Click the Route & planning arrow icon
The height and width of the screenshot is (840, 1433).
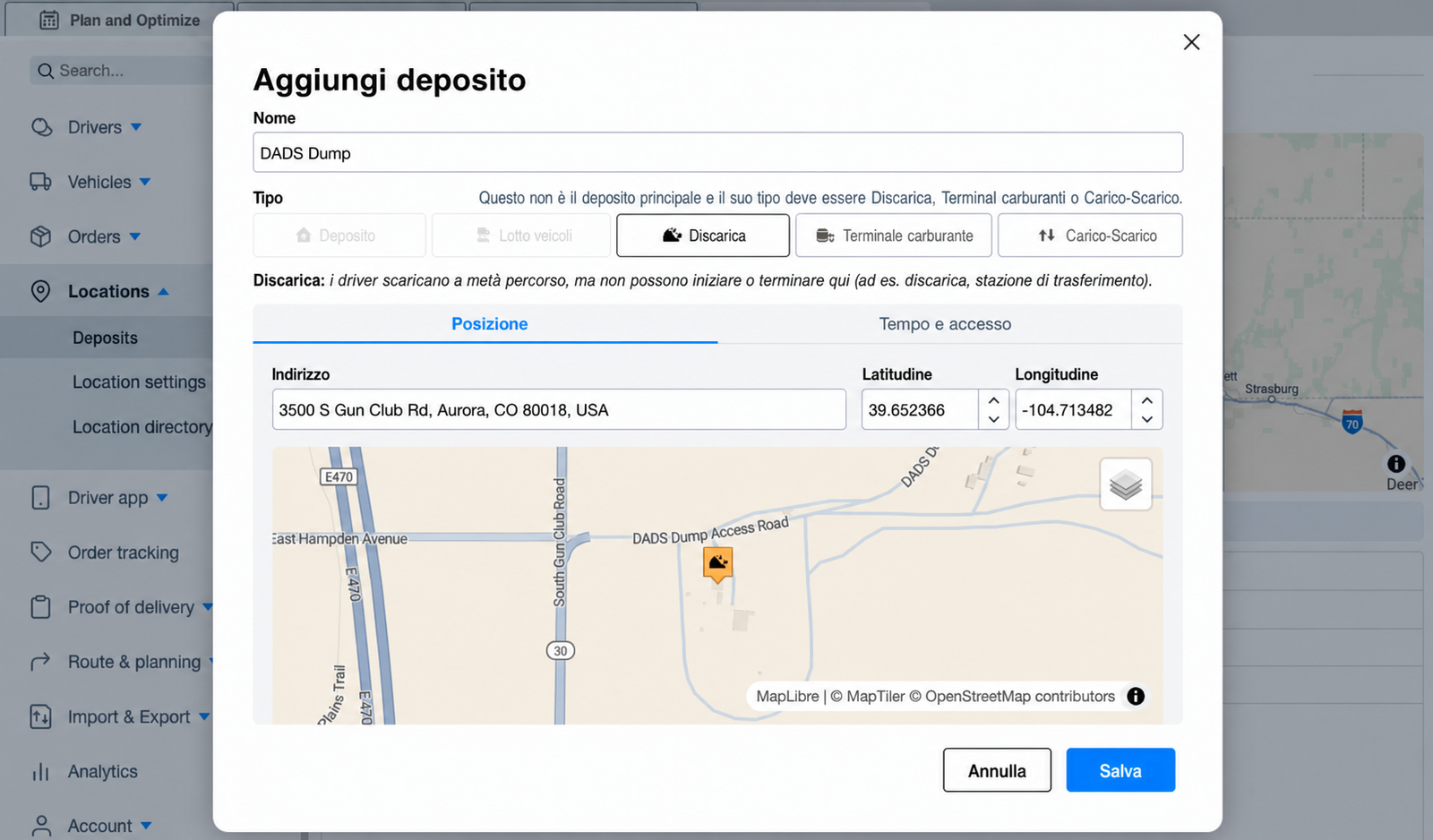click(x=41, y=662)
